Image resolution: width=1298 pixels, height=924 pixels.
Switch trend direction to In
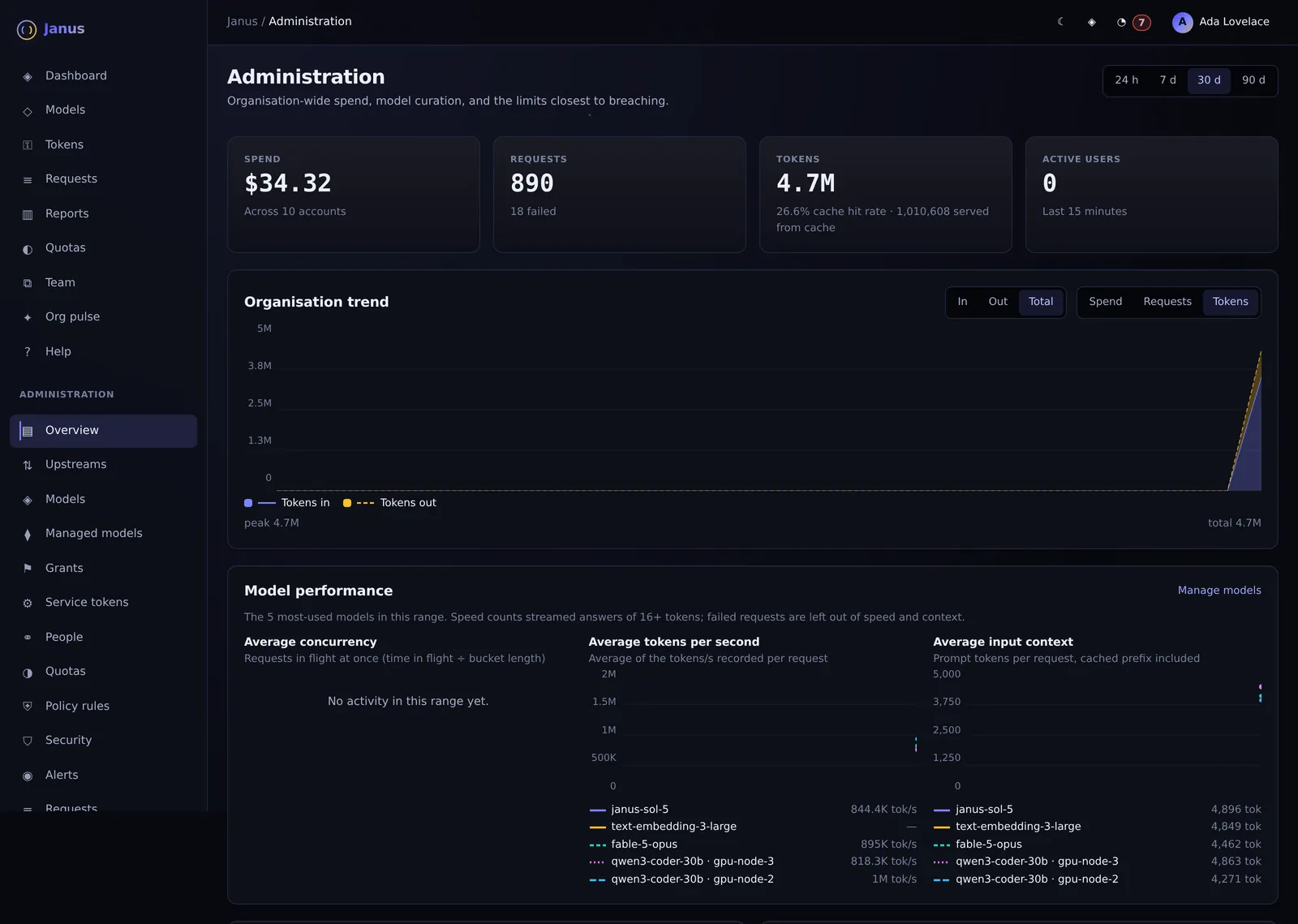point(962,302)
